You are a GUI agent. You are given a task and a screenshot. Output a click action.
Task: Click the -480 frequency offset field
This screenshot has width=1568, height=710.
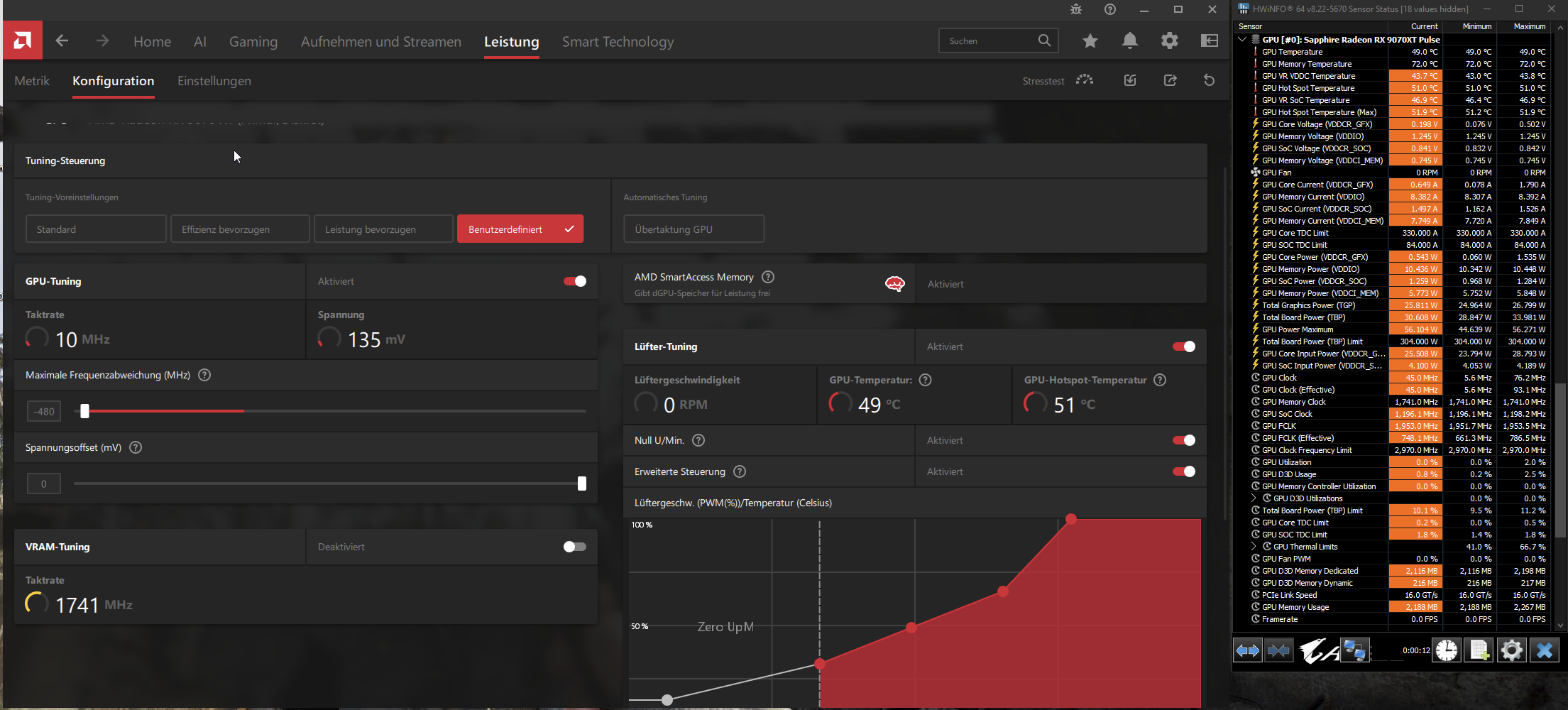click(x=44, y=411)
